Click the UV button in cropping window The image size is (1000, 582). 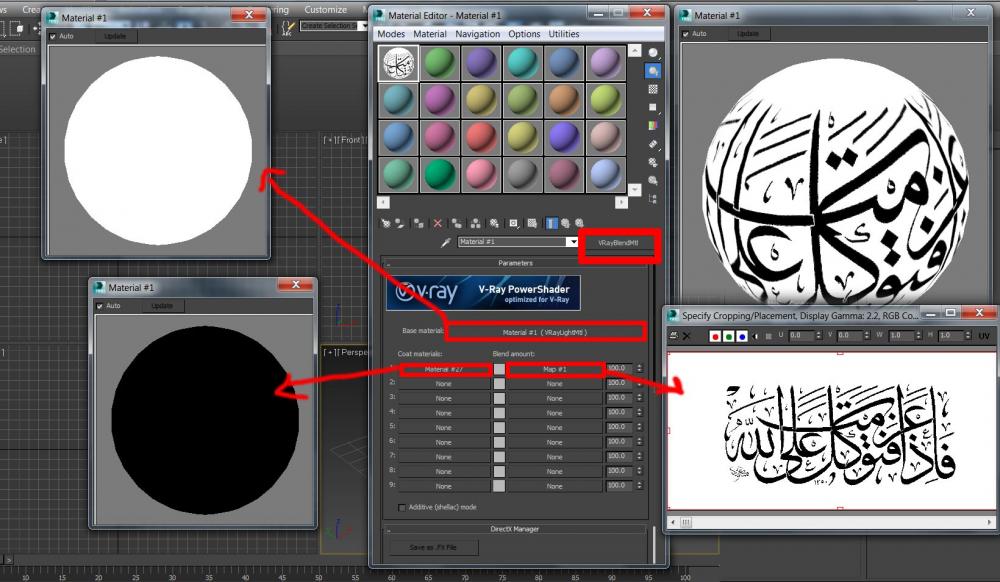[983, 336]
